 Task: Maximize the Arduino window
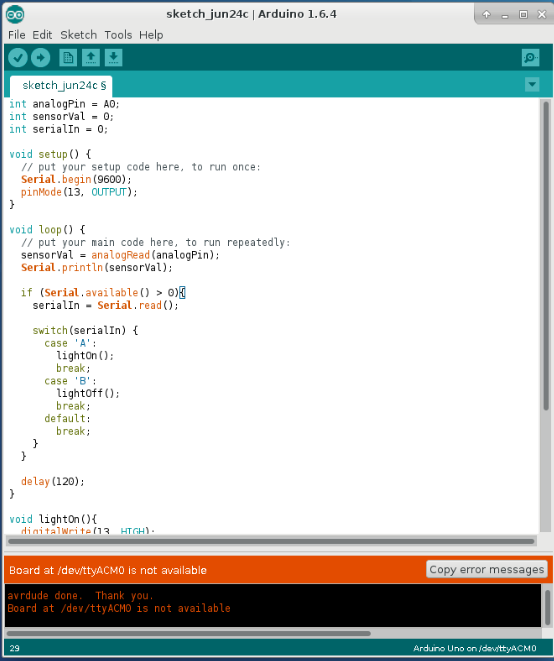click(x=523, y=14)
